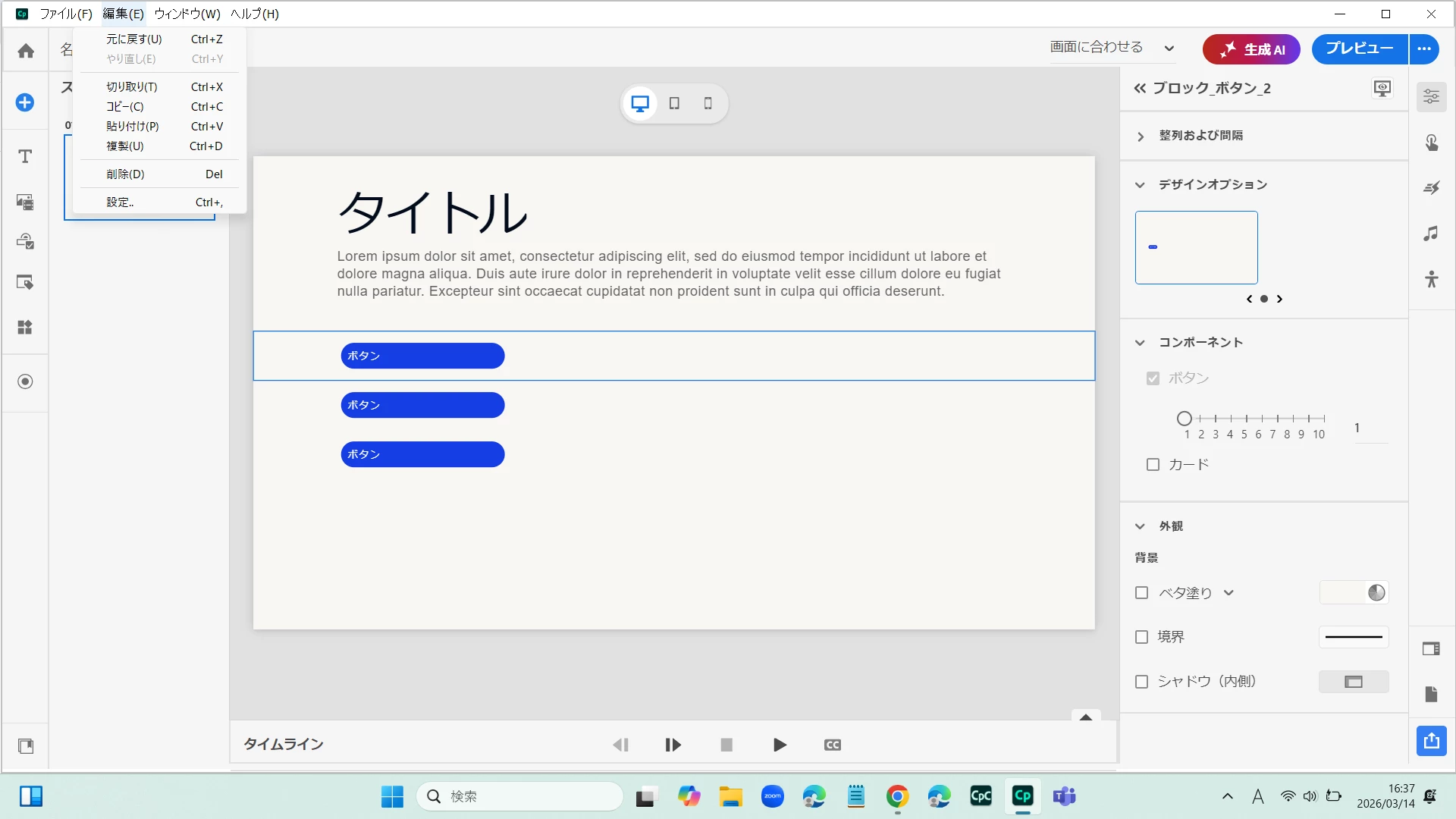Screen dimensions: 1456x819
Task: Switch to tablet device preview icon
Action: [674, 103]
